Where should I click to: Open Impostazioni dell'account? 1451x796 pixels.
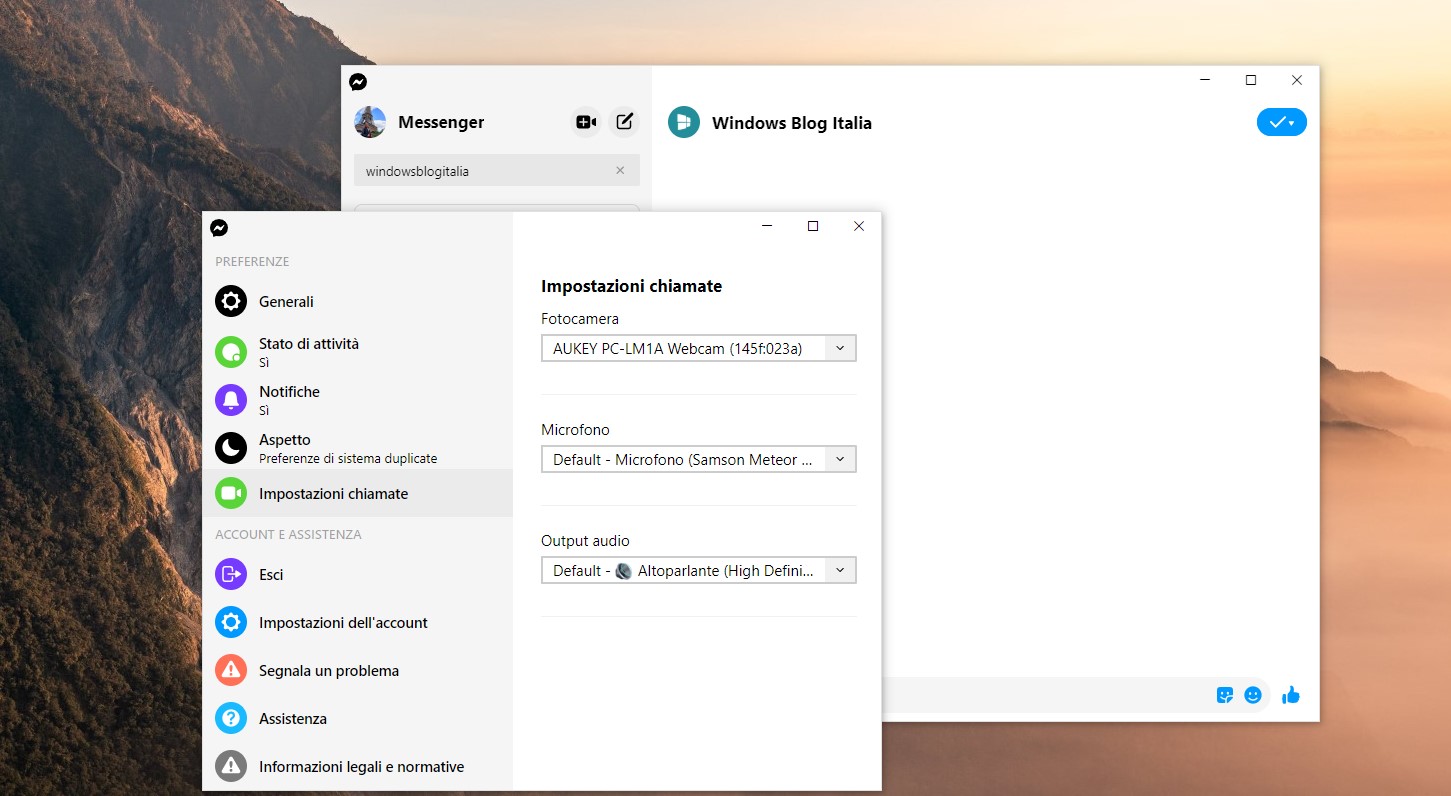[x=357, y=622]
